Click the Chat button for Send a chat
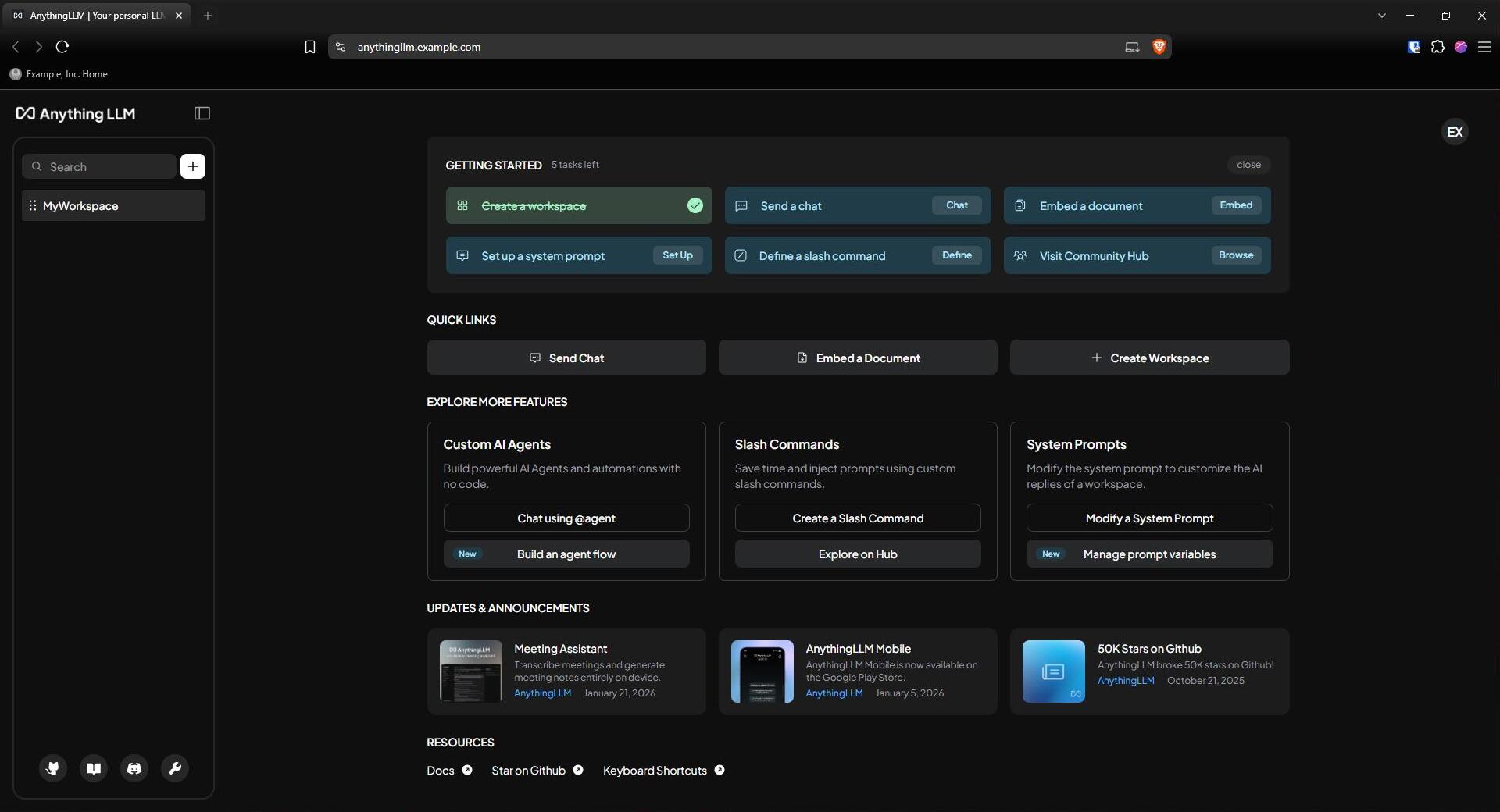This screenshot has height=812, width=1500. coord(957,205)
